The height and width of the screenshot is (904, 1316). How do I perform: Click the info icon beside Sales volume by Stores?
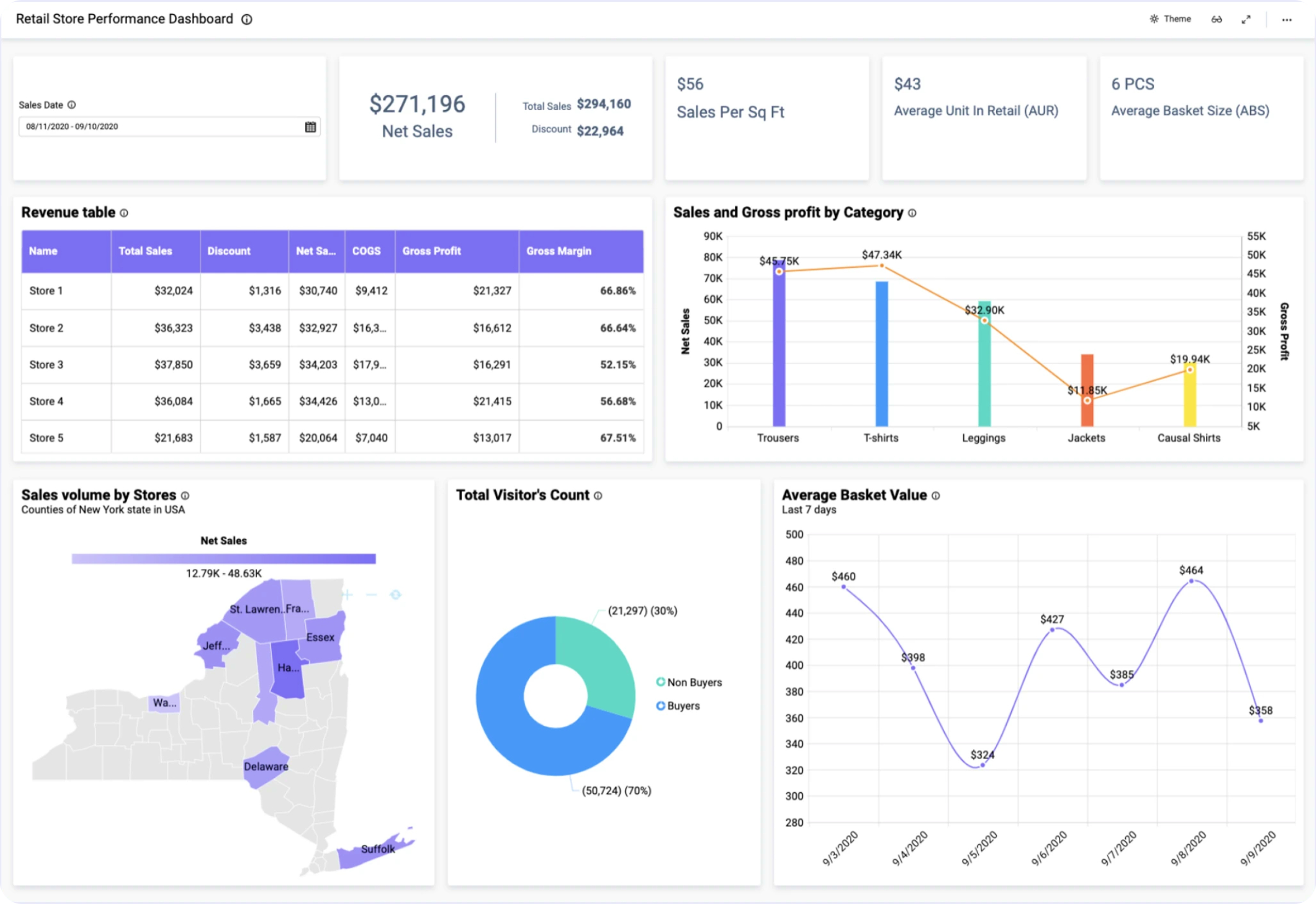tap(186, 495)
